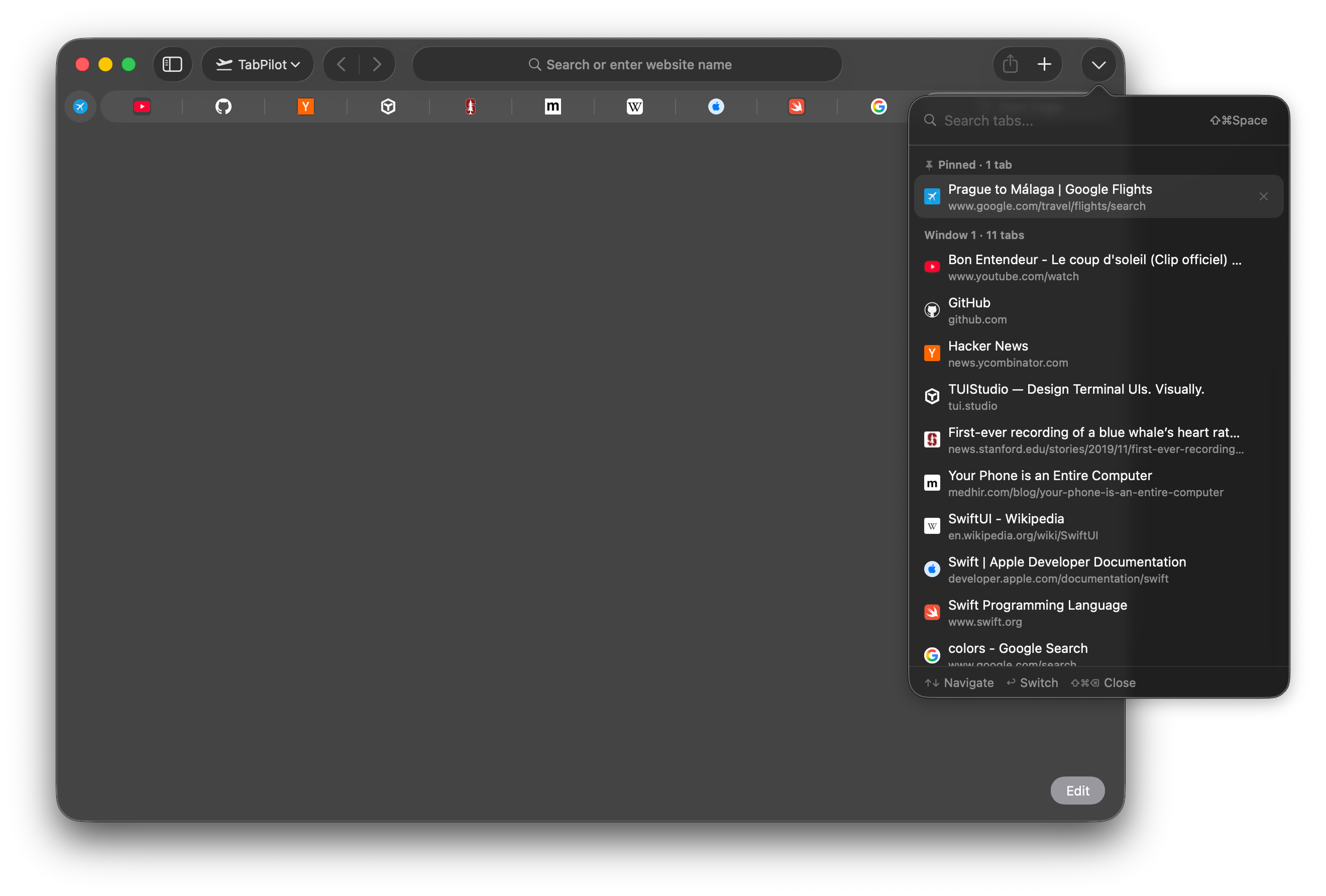
Task: Switch to the Wikipedia tab in tab bar
Action: coord(634,106)
